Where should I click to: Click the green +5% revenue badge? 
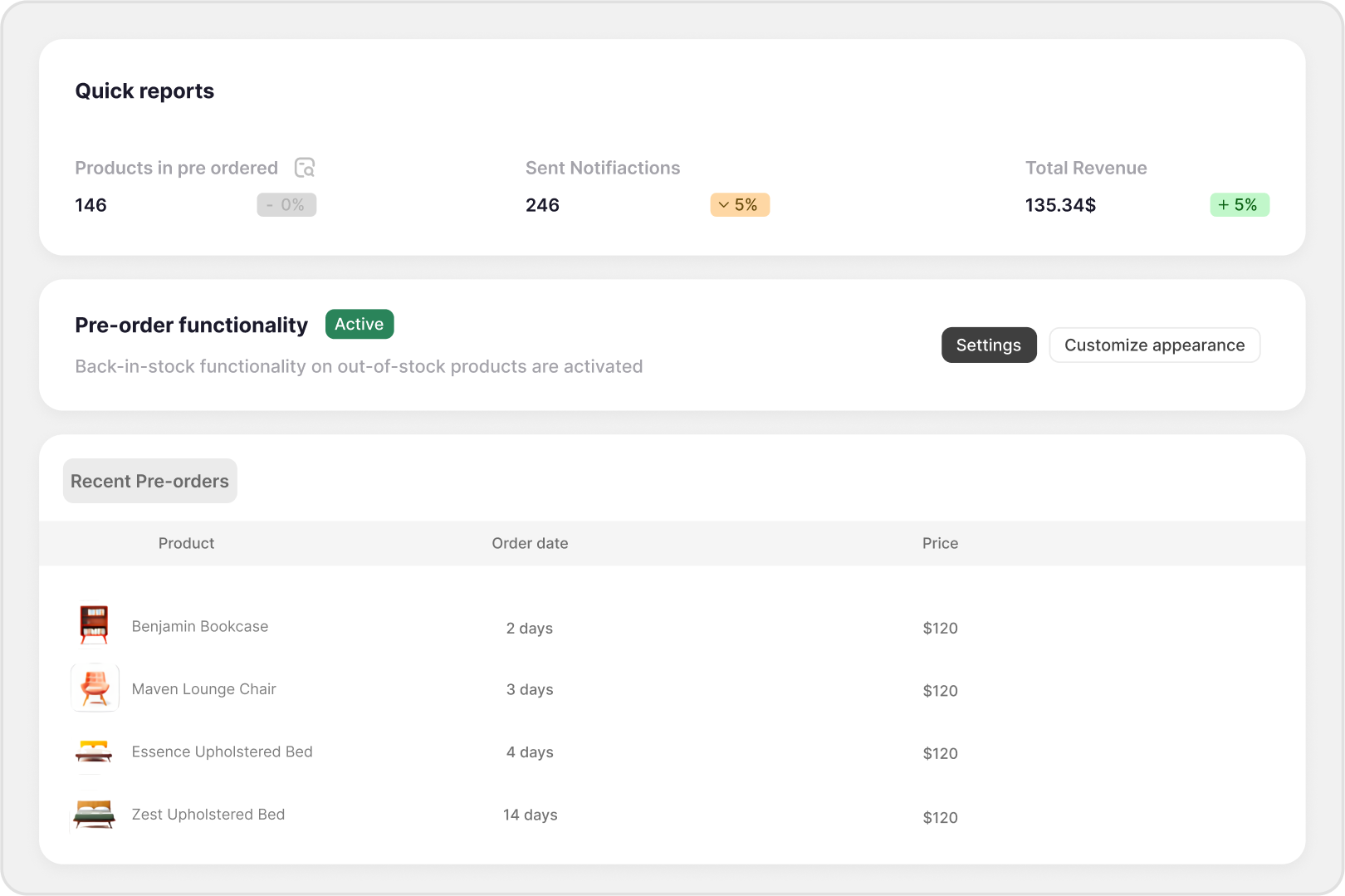pyautogui.click(x=1239, y=205)
